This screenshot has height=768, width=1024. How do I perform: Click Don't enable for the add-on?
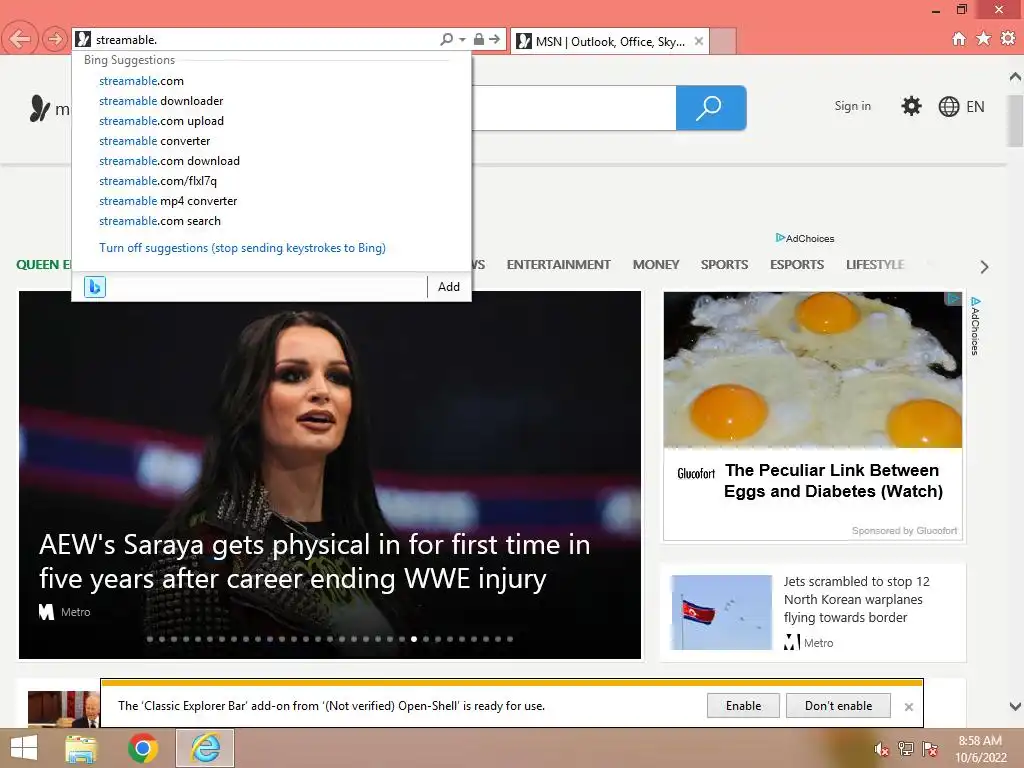pyautogui.click(x=839, y=706)
